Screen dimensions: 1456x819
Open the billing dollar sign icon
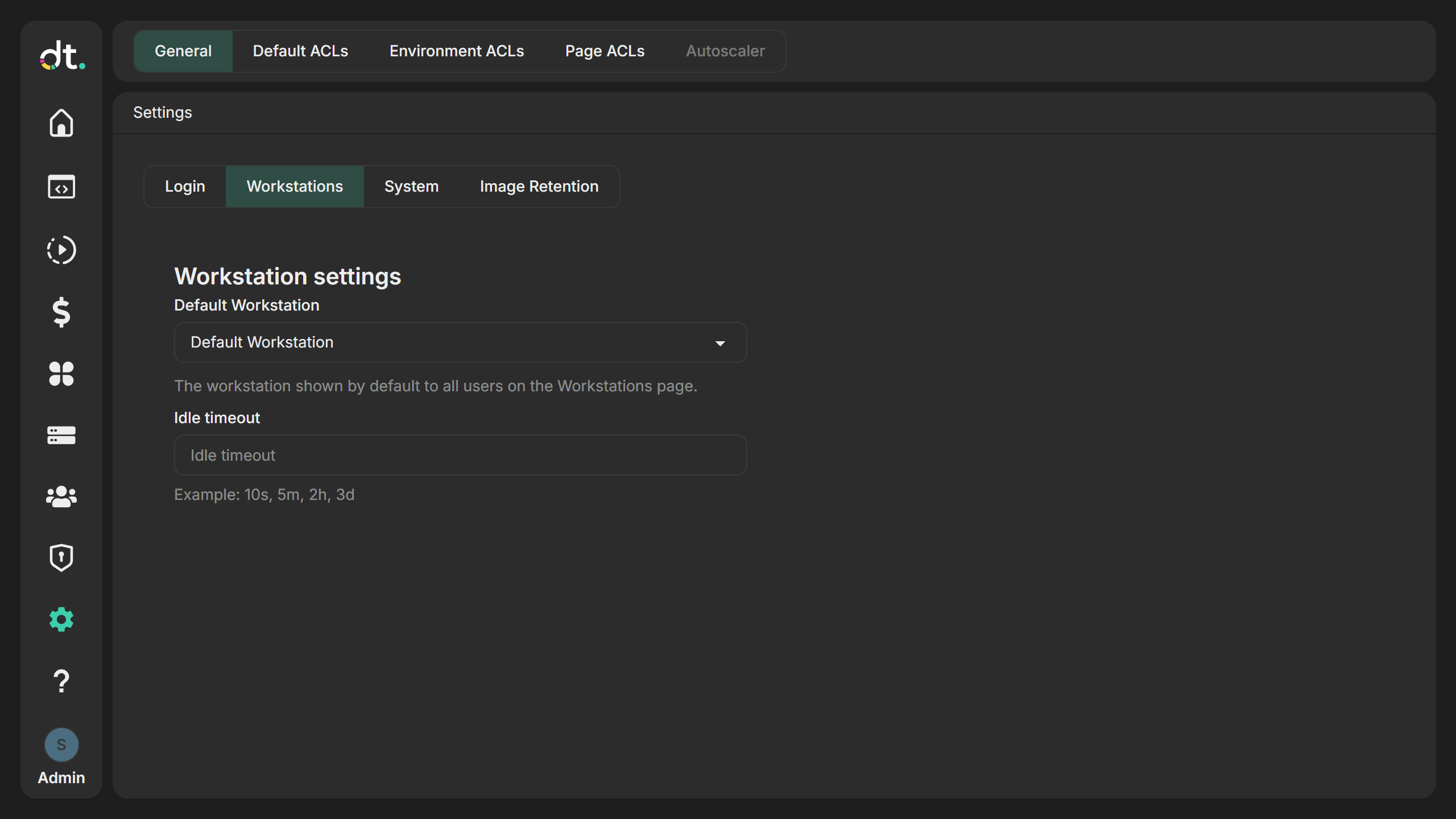[61, 312]
